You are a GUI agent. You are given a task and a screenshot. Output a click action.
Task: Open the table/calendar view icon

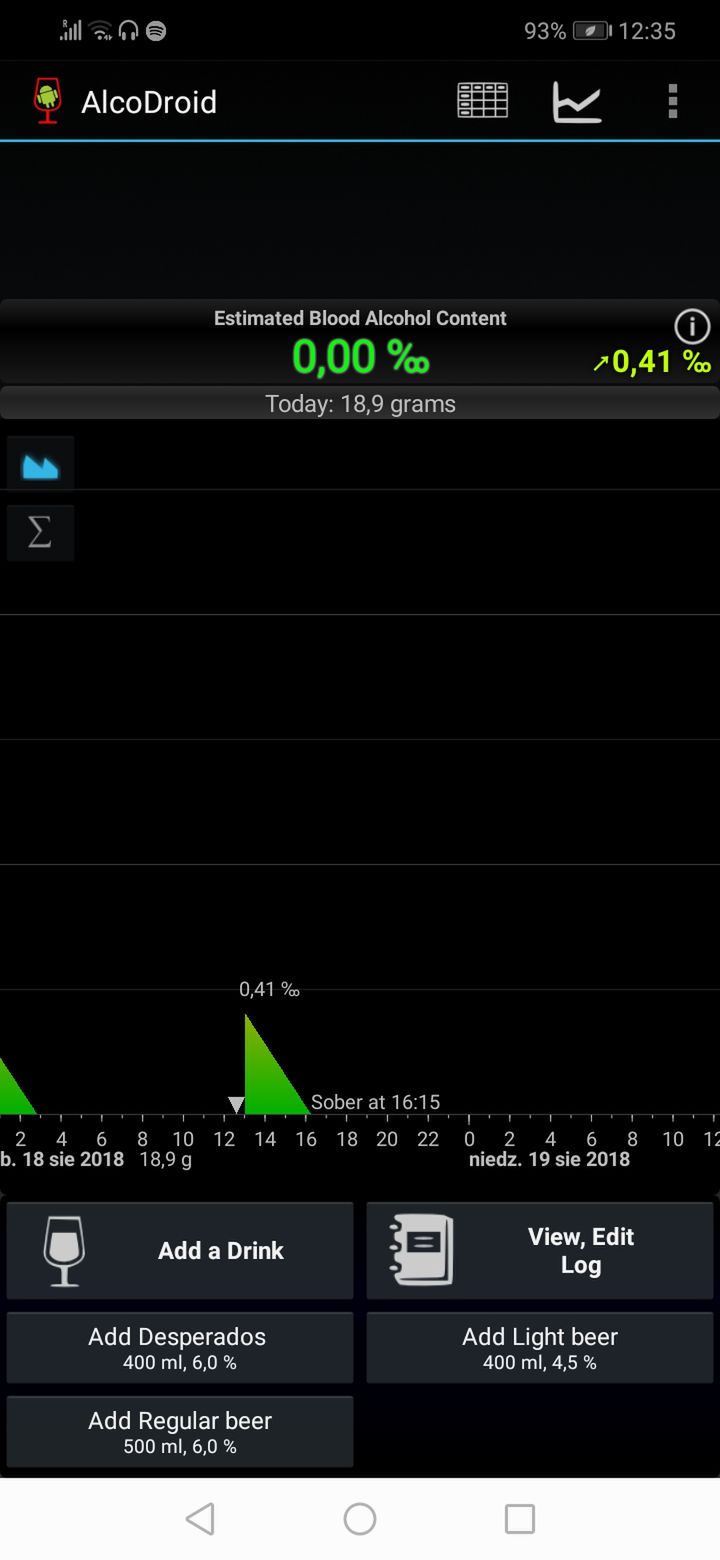click(483, 101)
